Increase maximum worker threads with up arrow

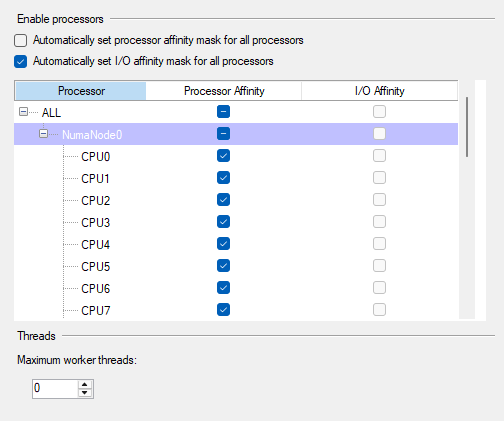[85, 384]
